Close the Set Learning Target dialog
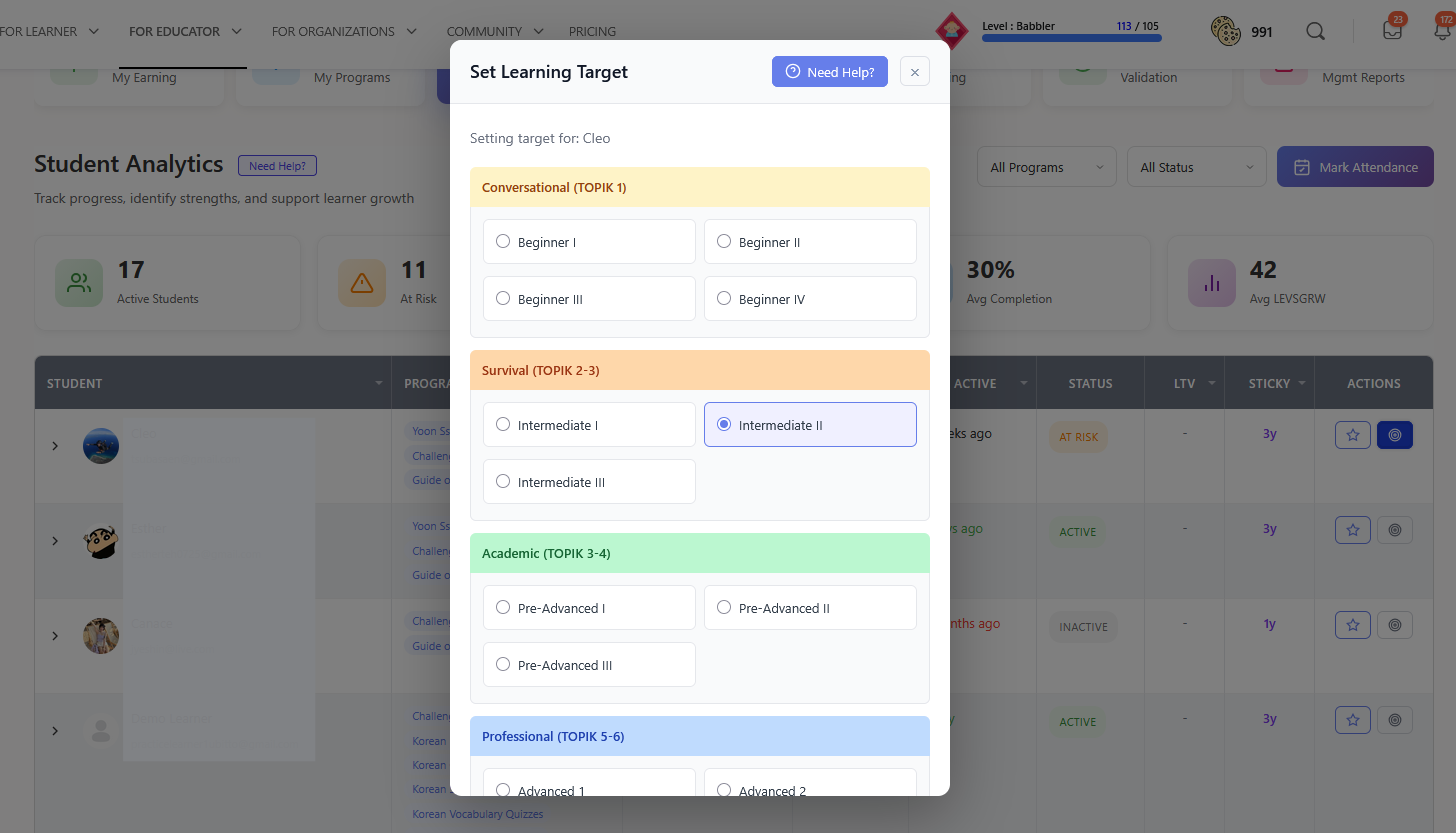This screenshot has width=1456, height=833. [914, 72]
